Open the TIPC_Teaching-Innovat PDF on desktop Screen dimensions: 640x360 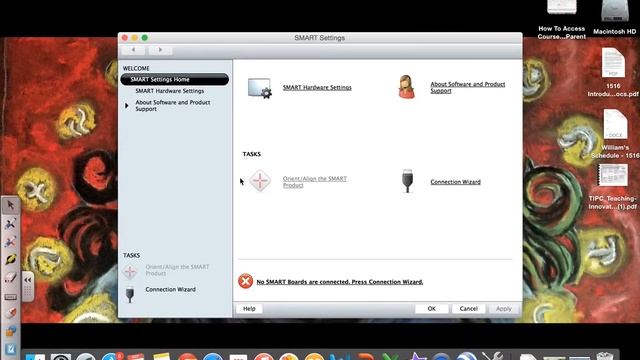point(613,187)
